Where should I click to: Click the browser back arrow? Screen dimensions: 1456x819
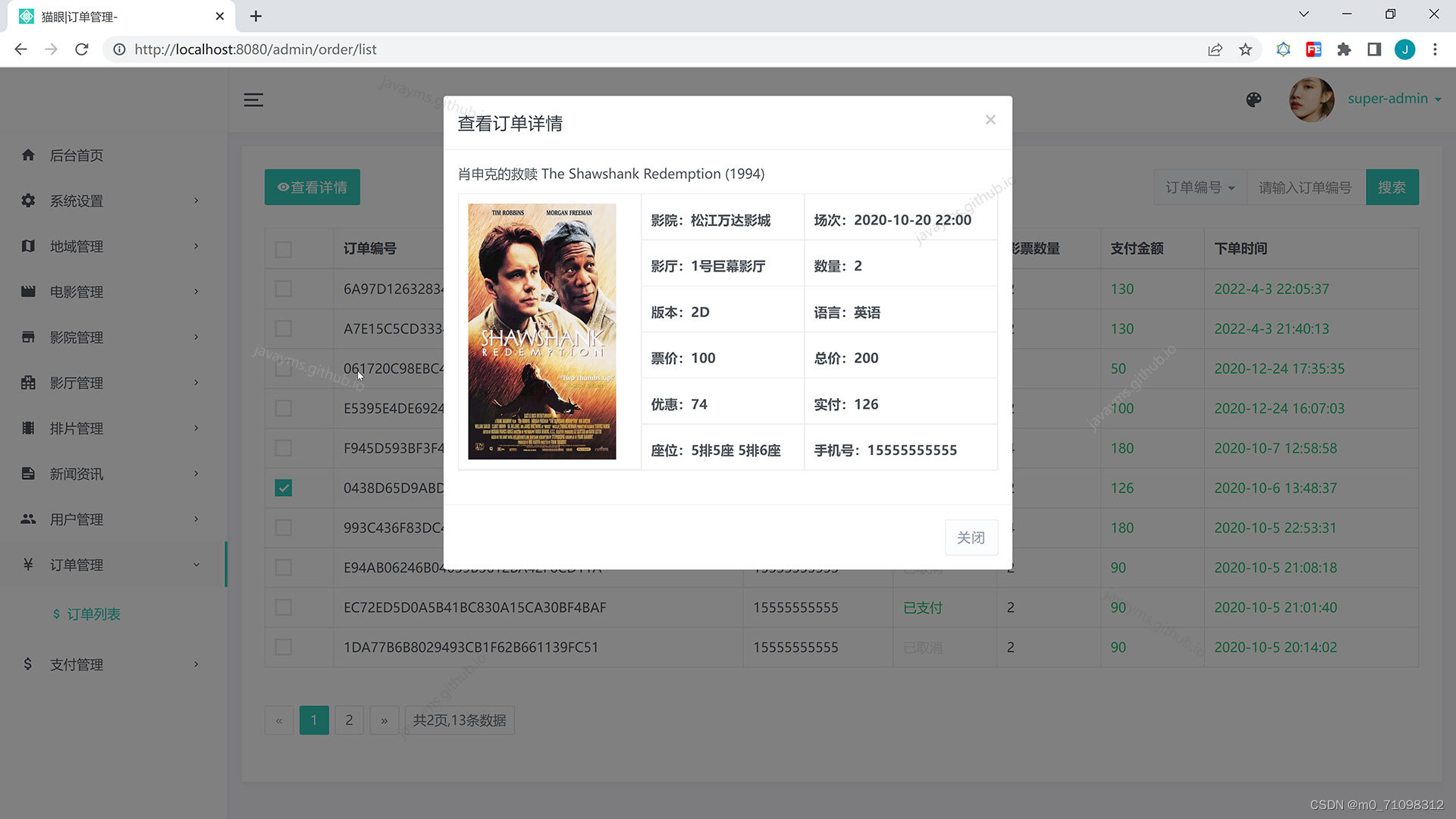pos(20,49)
